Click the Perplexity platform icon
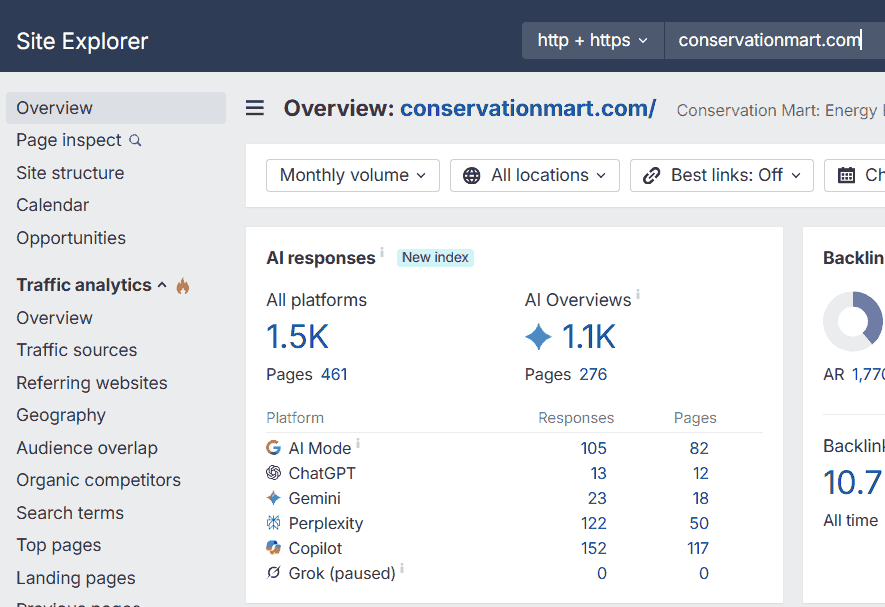Viewport: 885px width, 607px height. [x=274, y=523]
